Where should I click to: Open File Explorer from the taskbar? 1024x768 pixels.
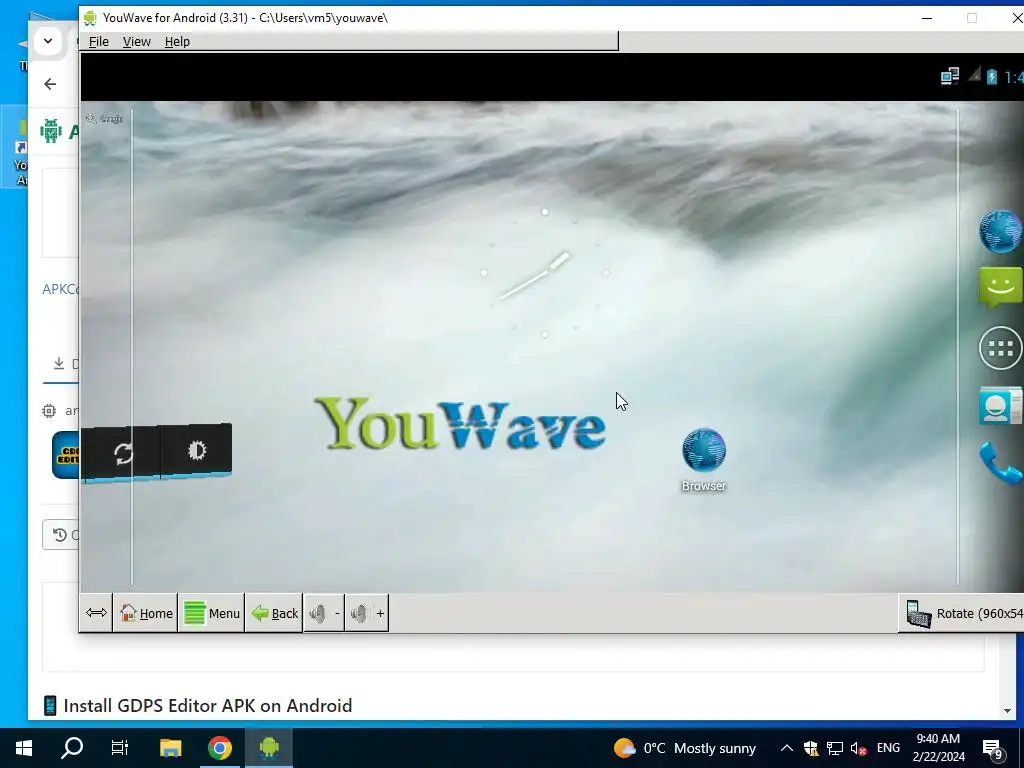(170, 748)
